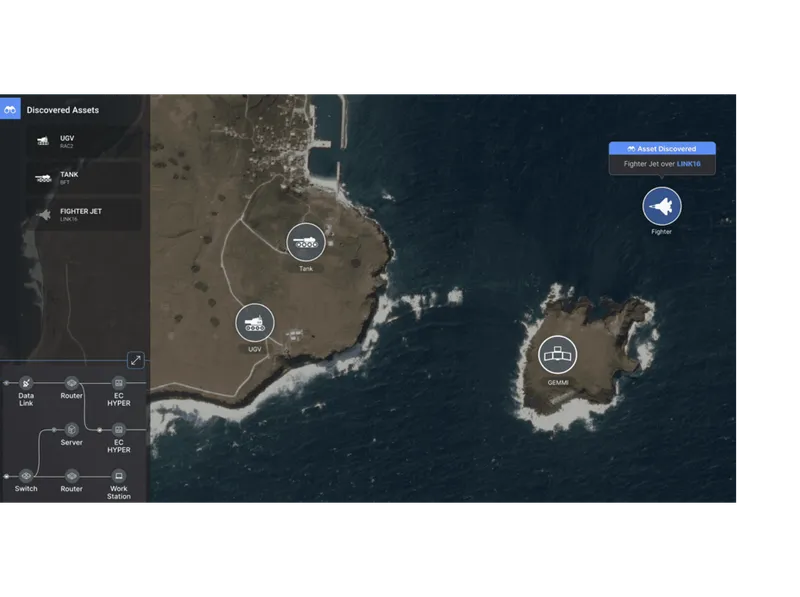Viewport: 800px width, 597px height.
Task: Click the EC HYPER node beside top Router
Action: coord(119,383)
